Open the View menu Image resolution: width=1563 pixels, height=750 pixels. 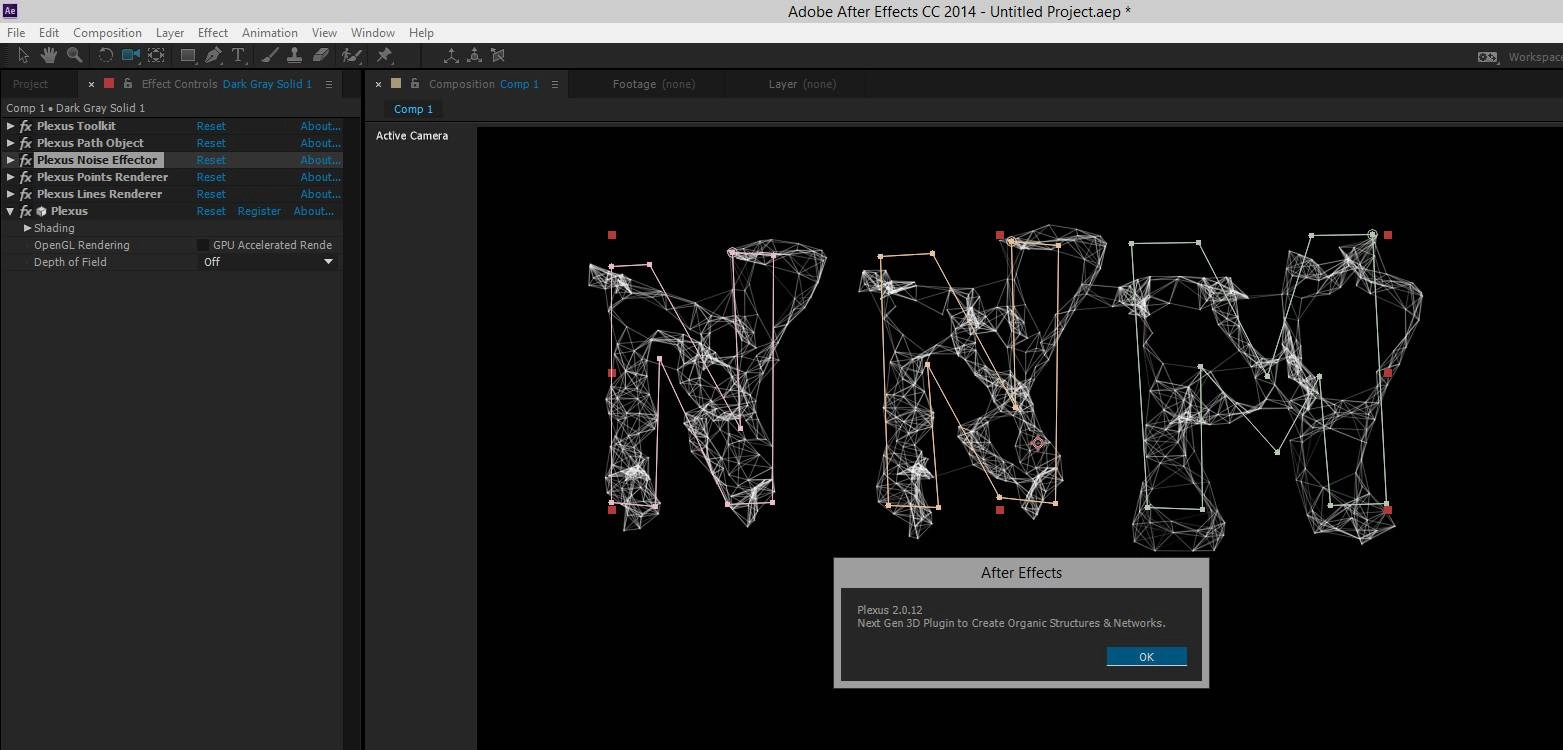click(x=324, y=33)
